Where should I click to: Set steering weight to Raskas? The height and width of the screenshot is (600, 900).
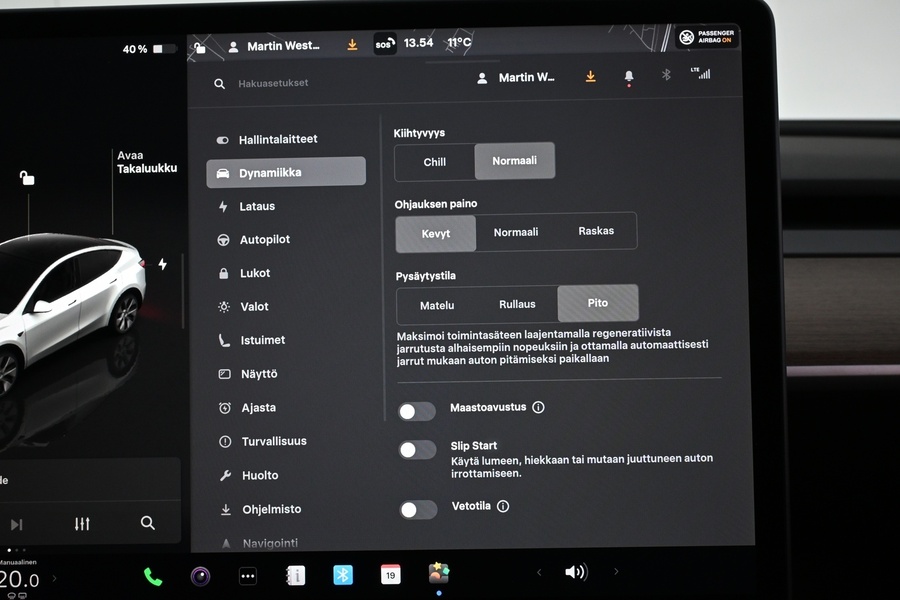point(596,231)
